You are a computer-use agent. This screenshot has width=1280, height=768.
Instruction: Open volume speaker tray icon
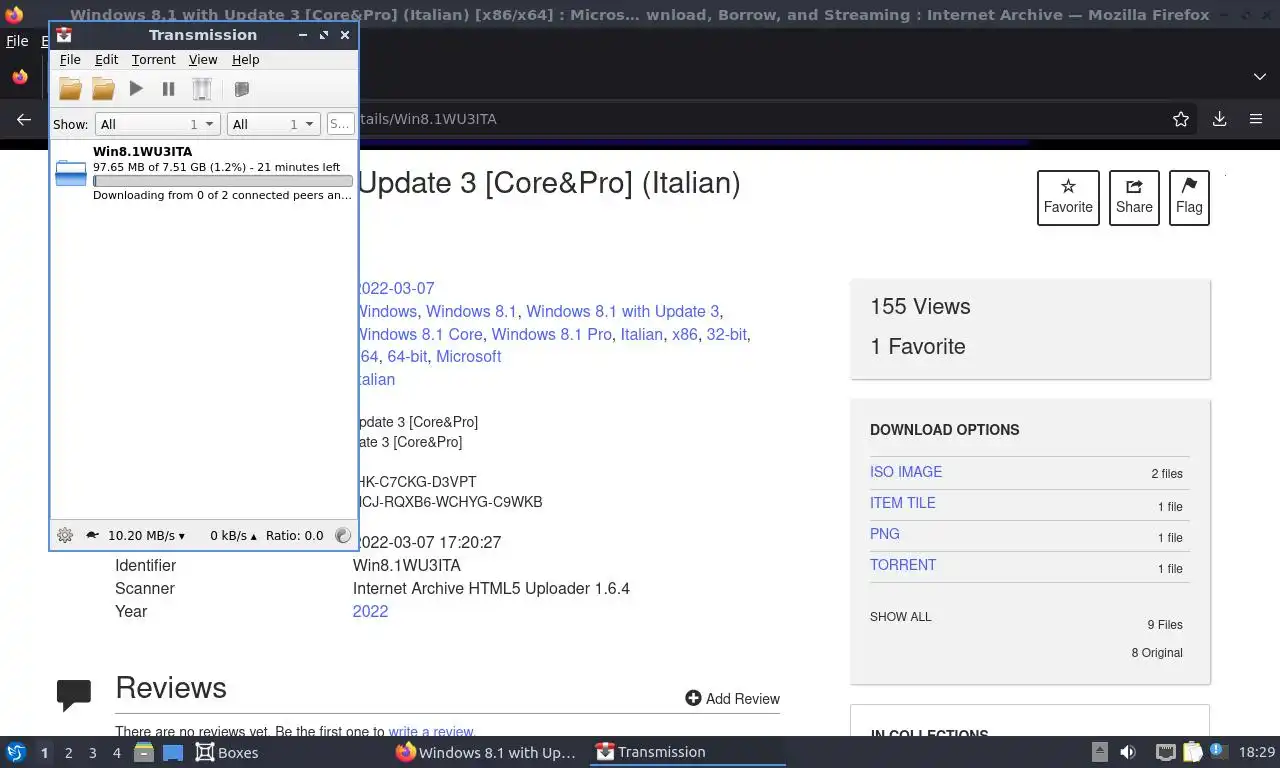pyautogui.click(x=1128, y=752)
